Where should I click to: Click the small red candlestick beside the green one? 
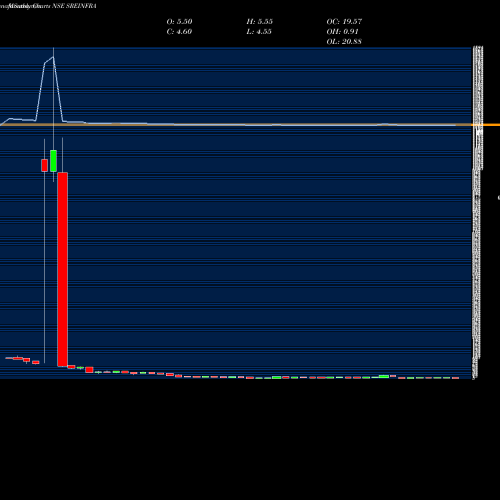[x=44, y=165]
